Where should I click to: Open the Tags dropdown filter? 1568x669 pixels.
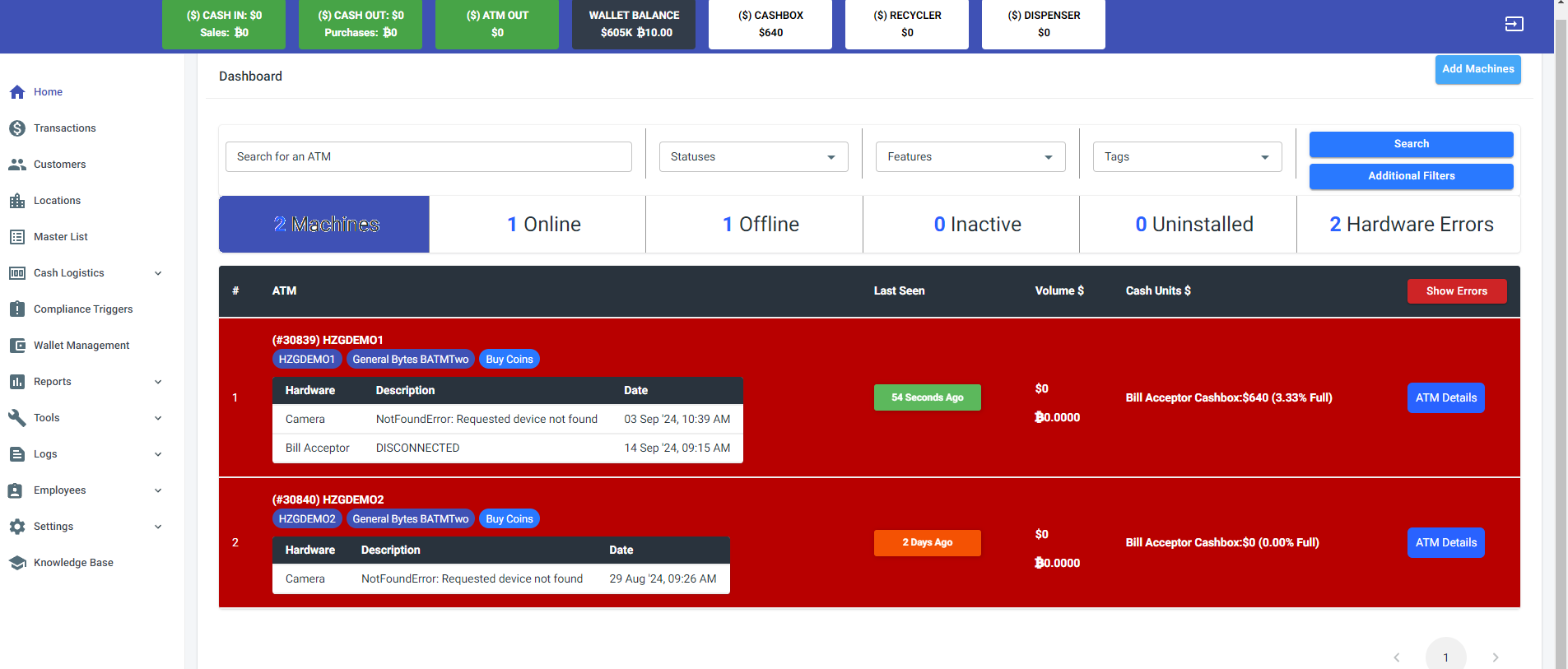coord(1186,157)
